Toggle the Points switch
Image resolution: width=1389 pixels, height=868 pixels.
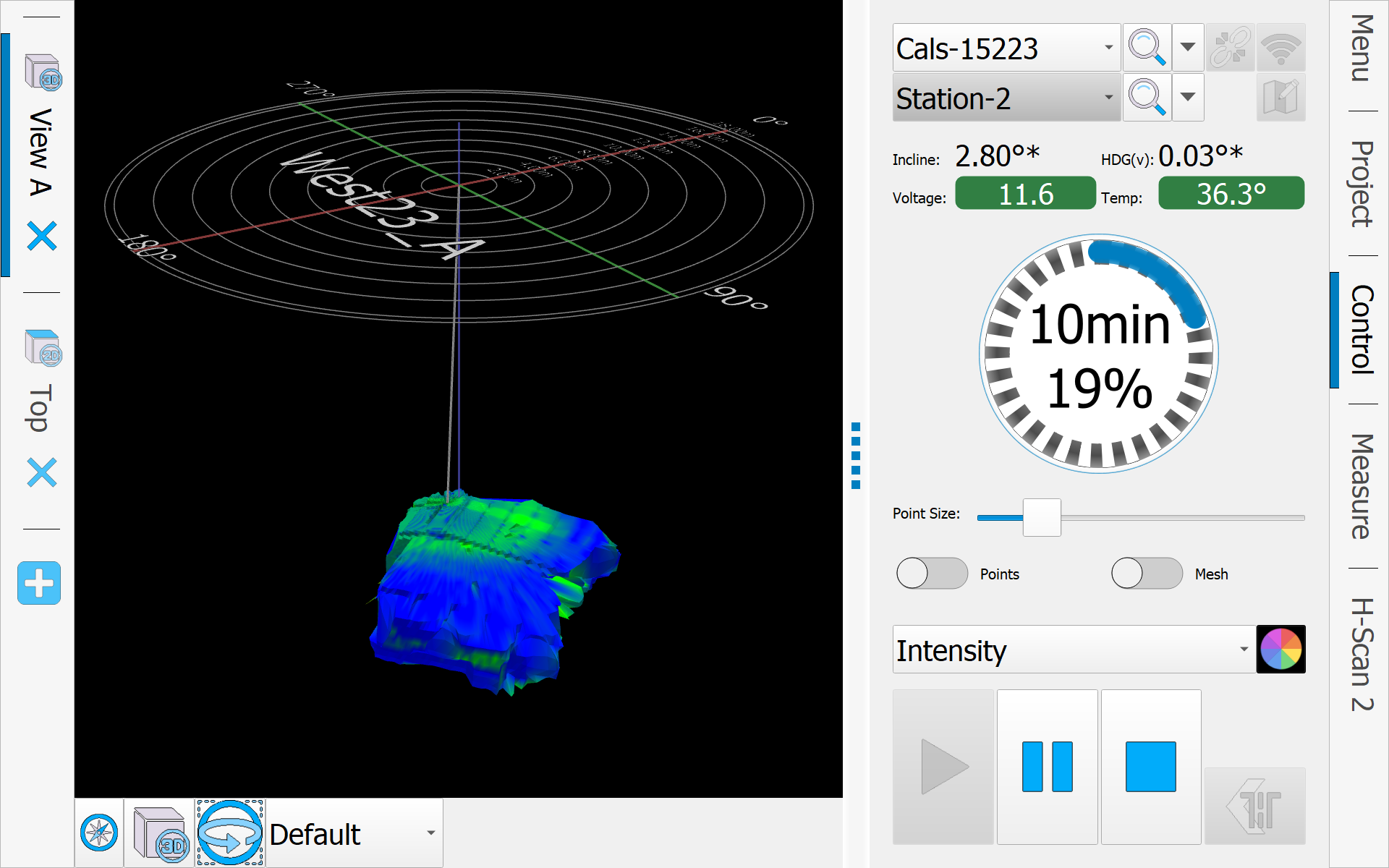point(932,574)
